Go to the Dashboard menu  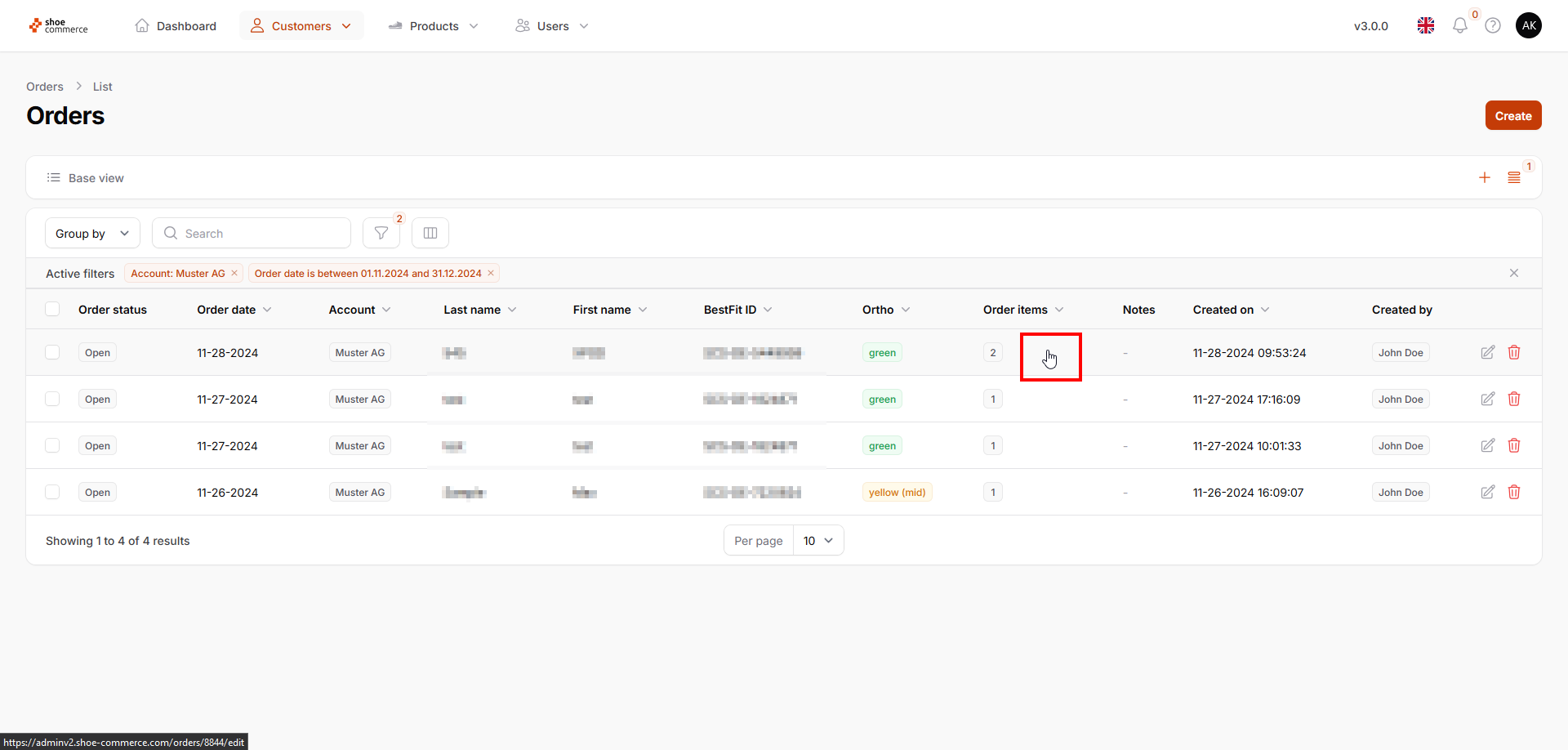(x=176, y=26)
